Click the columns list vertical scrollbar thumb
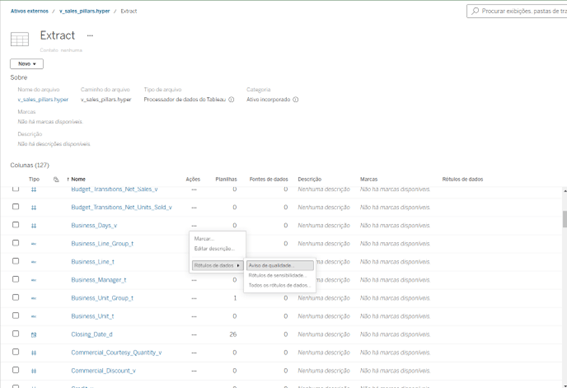Viewport: 567px width, 388px height. 565,219
